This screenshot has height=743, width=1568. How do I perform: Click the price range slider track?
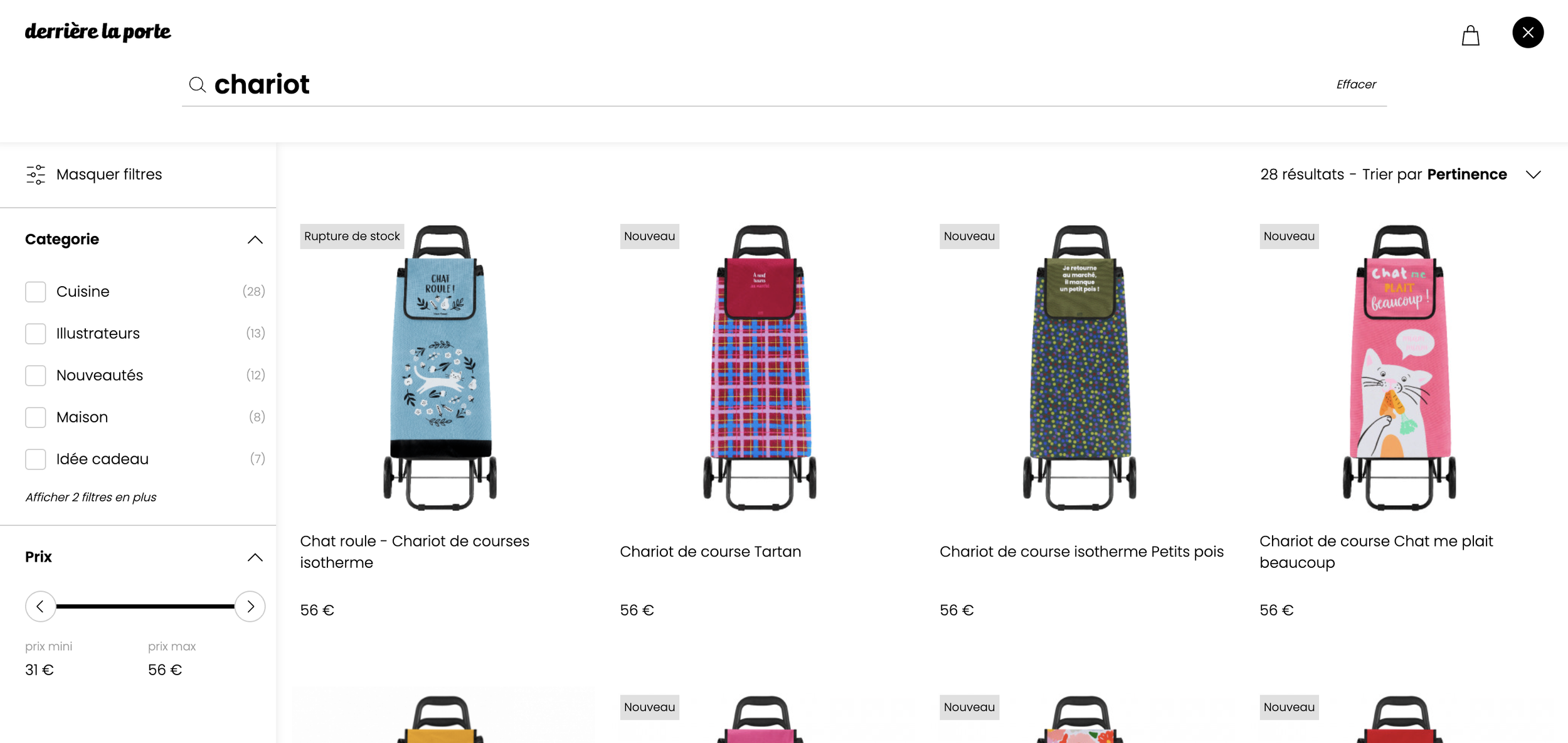146,606
